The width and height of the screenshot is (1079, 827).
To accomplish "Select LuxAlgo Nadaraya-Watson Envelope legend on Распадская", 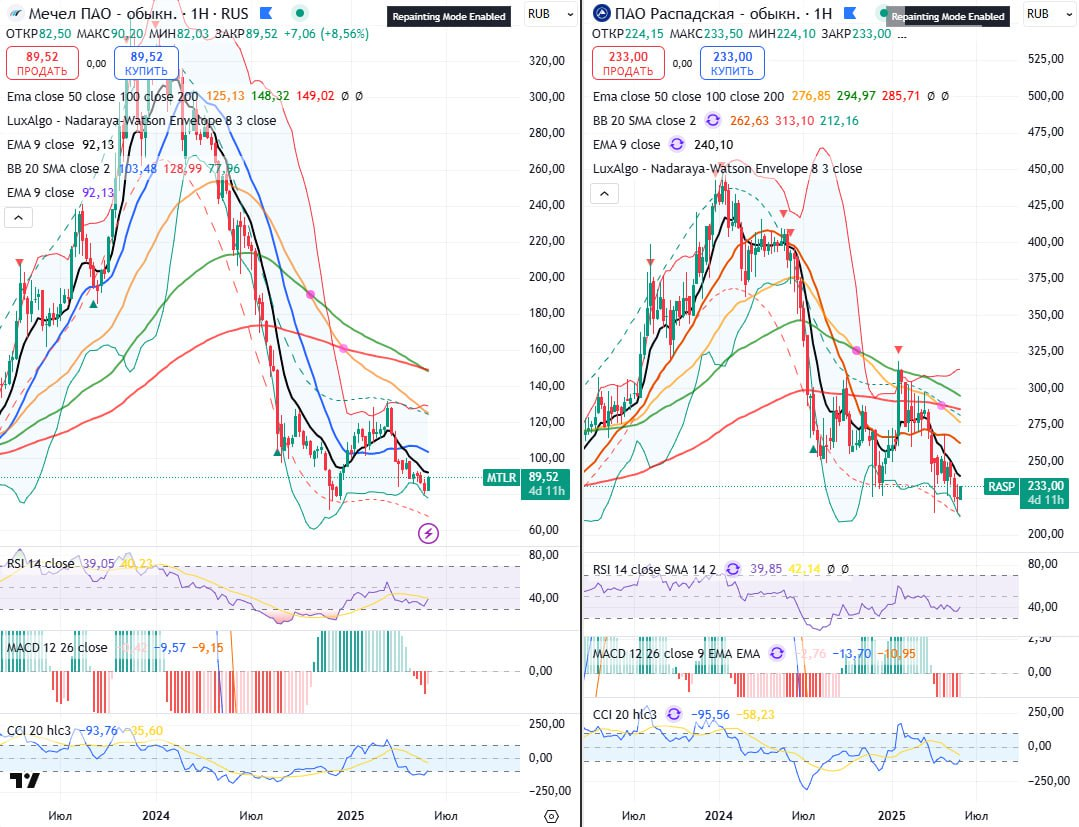I will point(727,169).
